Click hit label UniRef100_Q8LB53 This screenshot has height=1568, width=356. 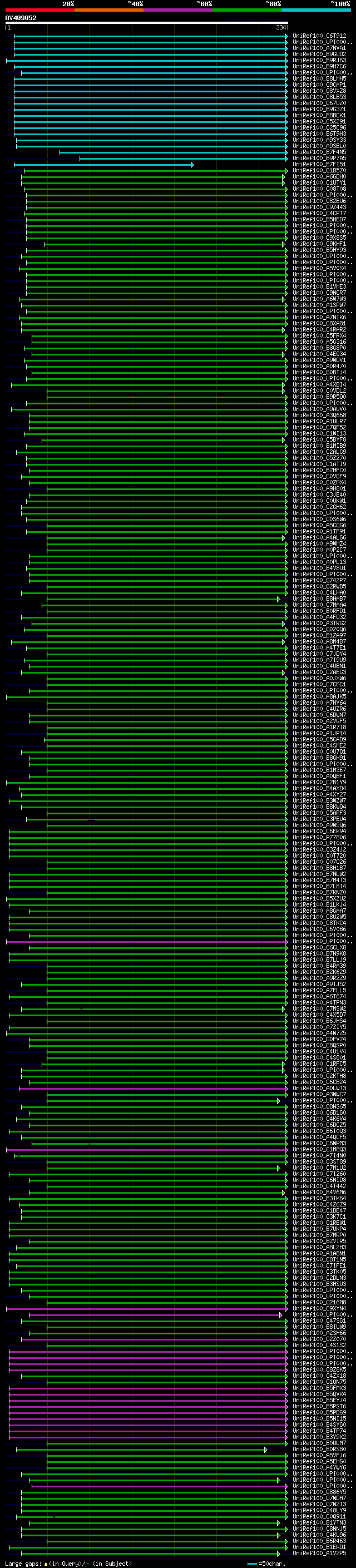(319, 97)
